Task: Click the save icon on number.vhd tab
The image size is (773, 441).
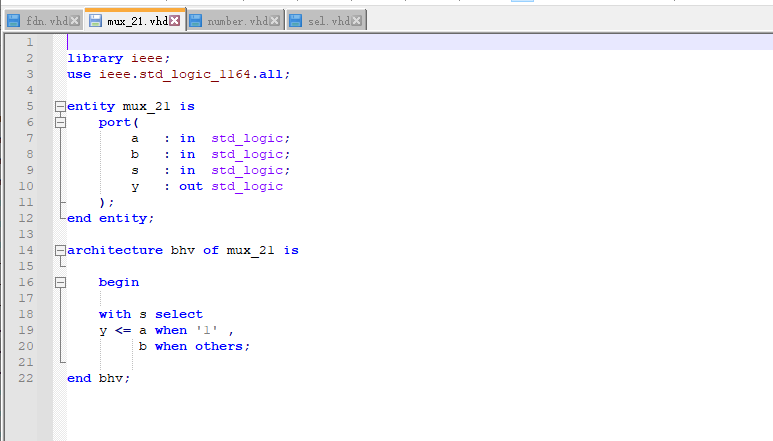Action: [196, 21]
